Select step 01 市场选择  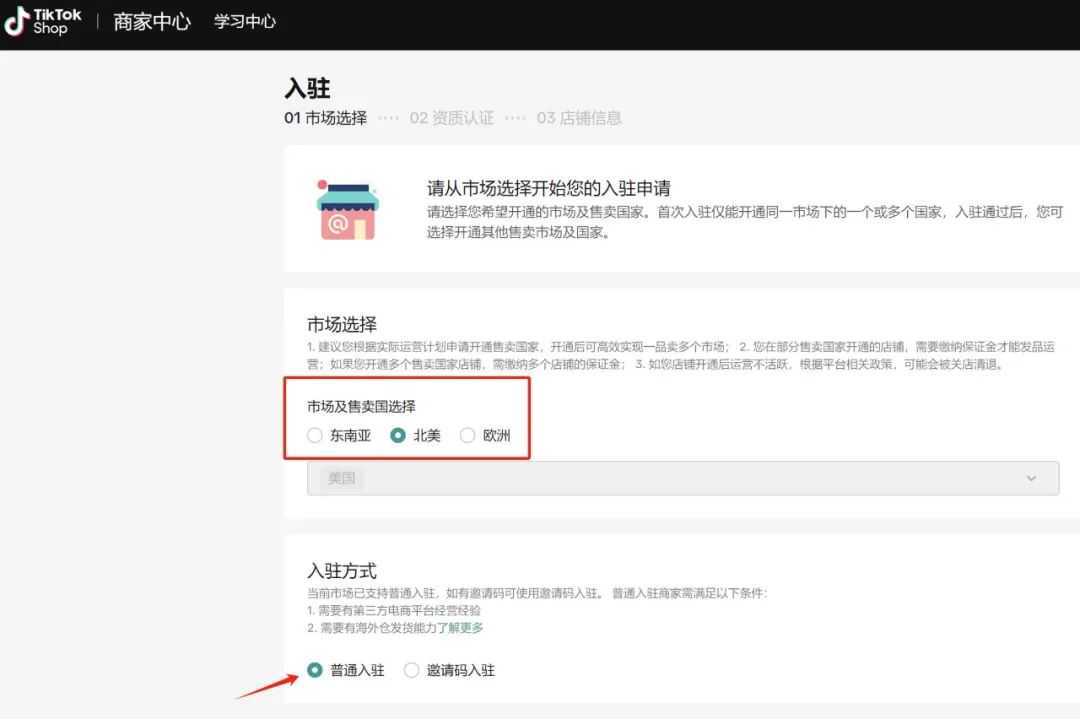pyautogui.click(x=326, y=118)
